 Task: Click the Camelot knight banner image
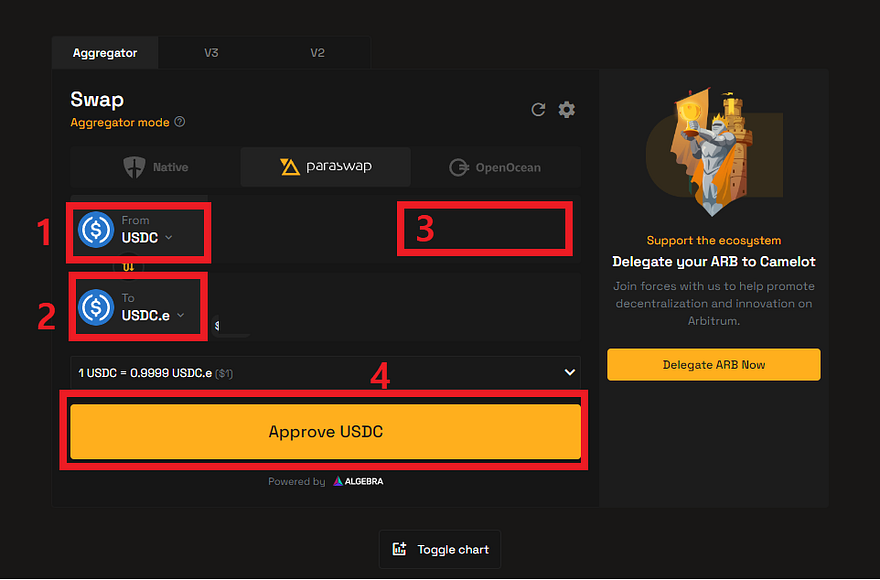pyautogui.click(x=713, y=151)
